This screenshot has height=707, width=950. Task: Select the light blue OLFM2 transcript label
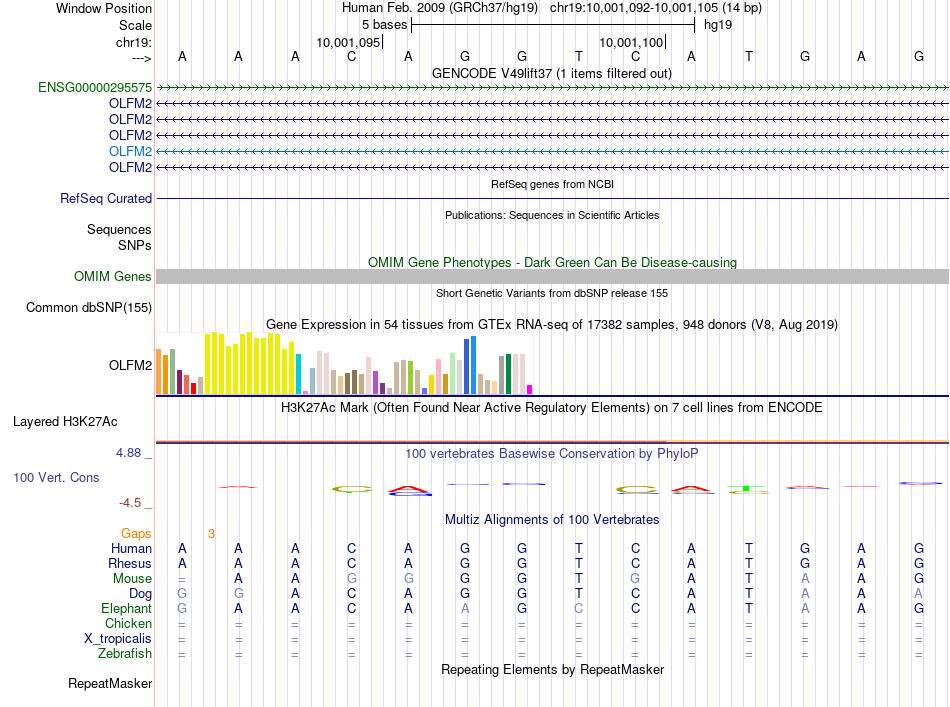pyautogui.click(x=130, y=151)
